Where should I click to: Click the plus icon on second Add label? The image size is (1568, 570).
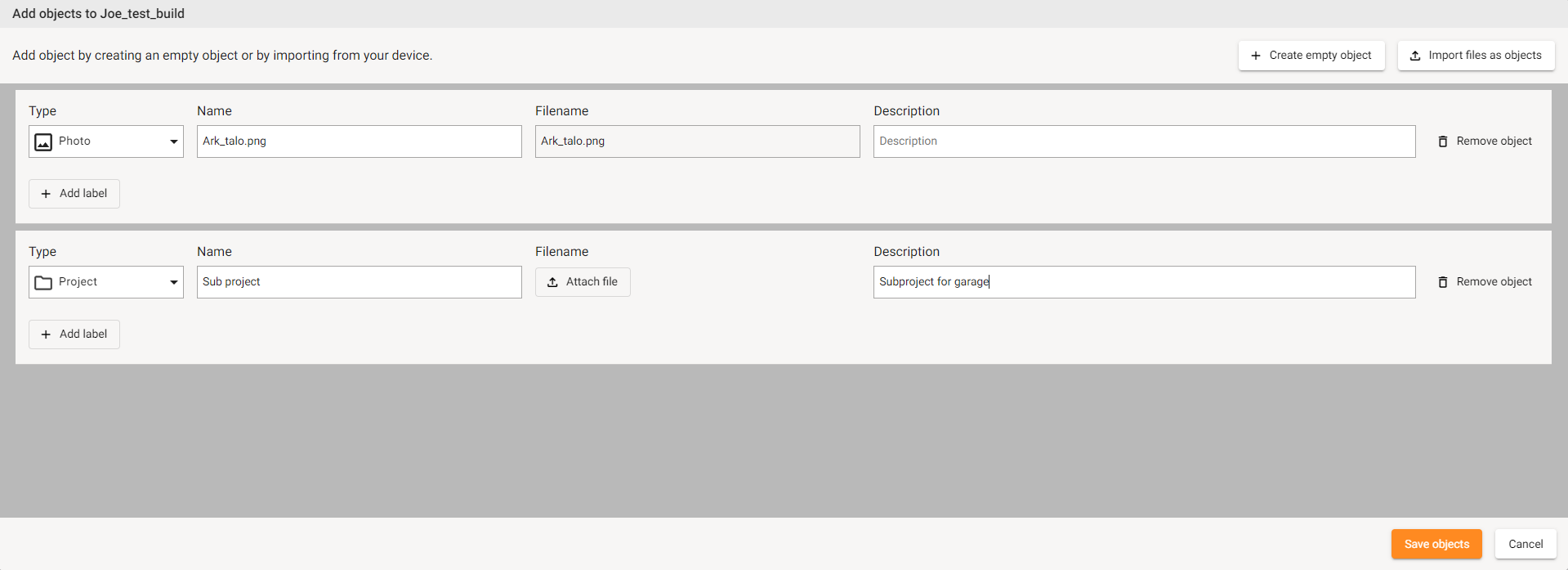[x=46, y=334]
